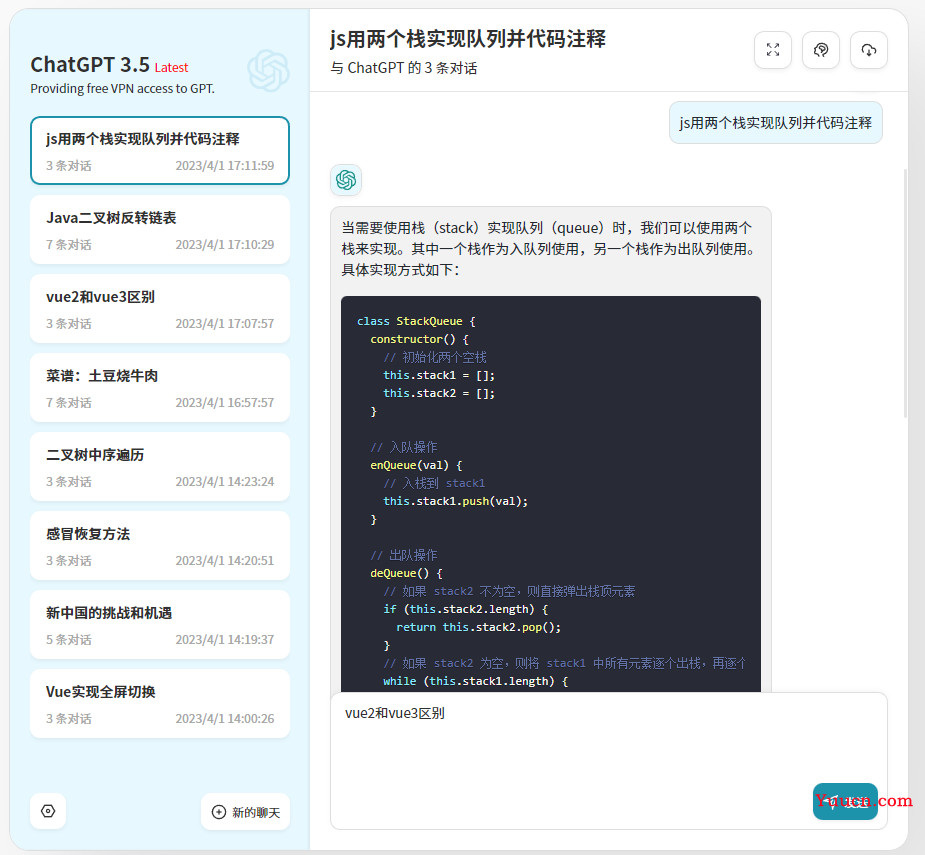The height and width of the screenshot is (855, 925).
Task: Click the ChatGPT 3.5 sidebar title
Action: 90,65
